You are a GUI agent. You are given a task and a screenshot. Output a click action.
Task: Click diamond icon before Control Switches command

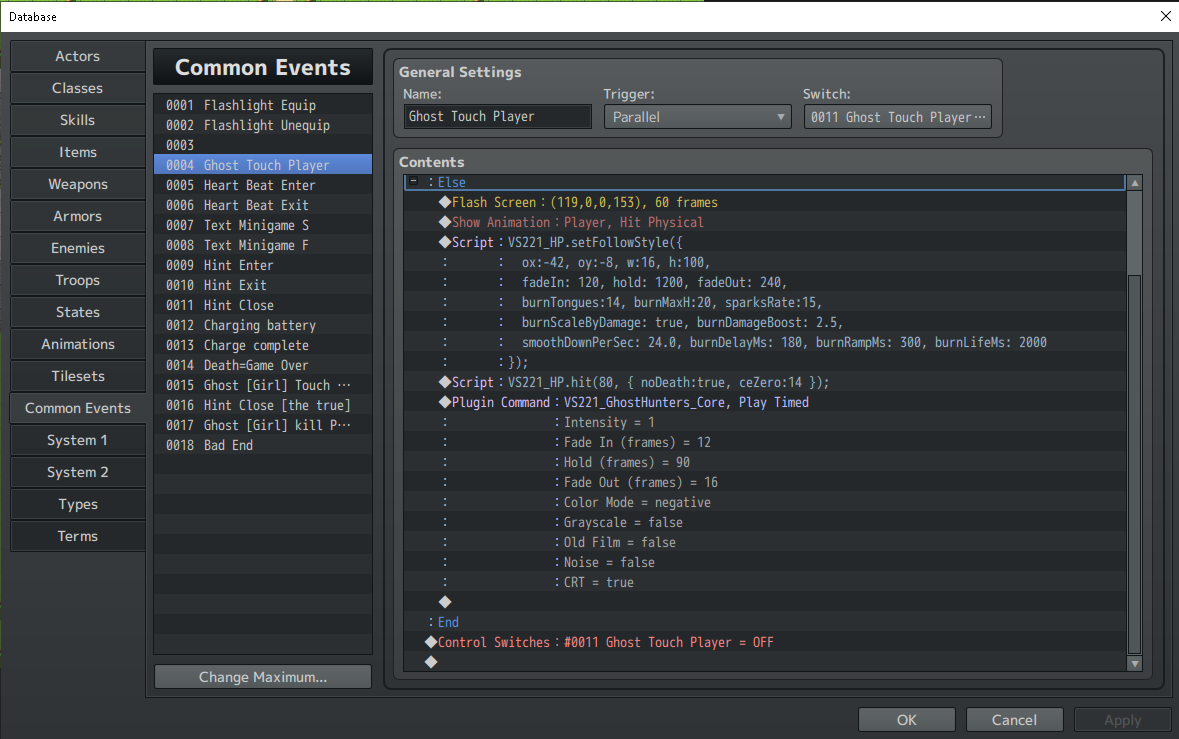tap(431, 642)
